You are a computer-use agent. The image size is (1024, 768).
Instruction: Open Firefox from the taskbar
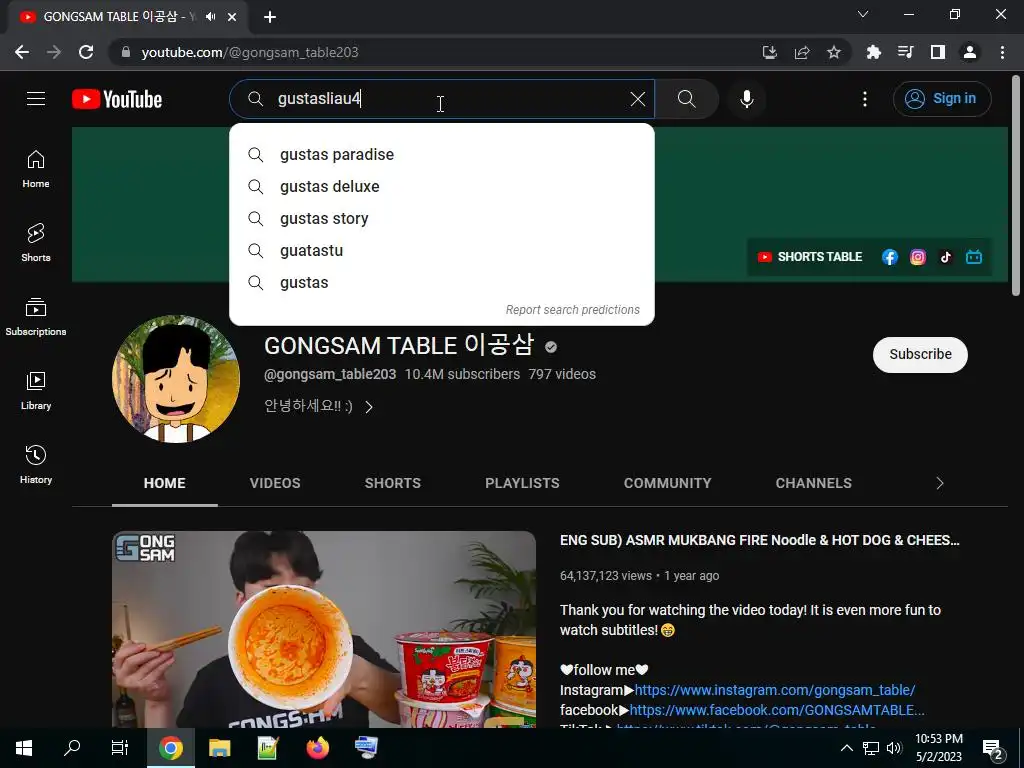(x=317, y=748)
